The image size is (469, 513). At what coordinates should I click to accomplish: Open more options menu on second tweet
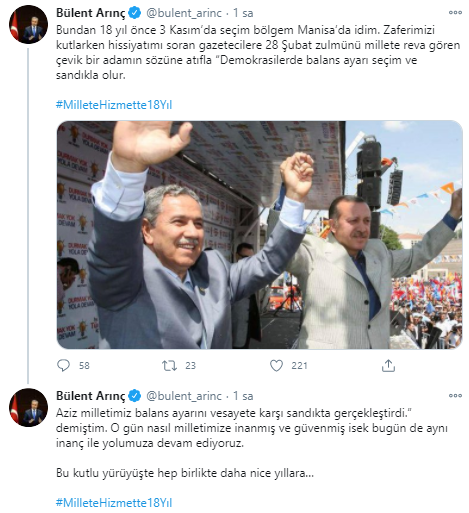point(455,395)
